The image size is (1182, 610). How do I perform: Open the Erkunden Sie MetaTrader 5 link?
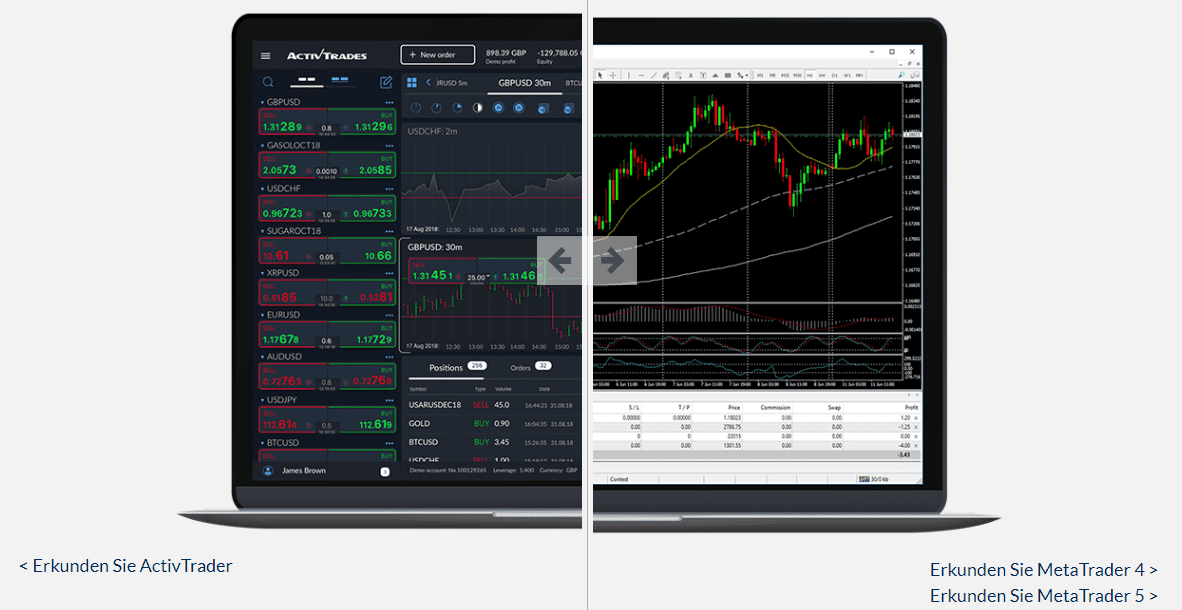[1043, 596]
